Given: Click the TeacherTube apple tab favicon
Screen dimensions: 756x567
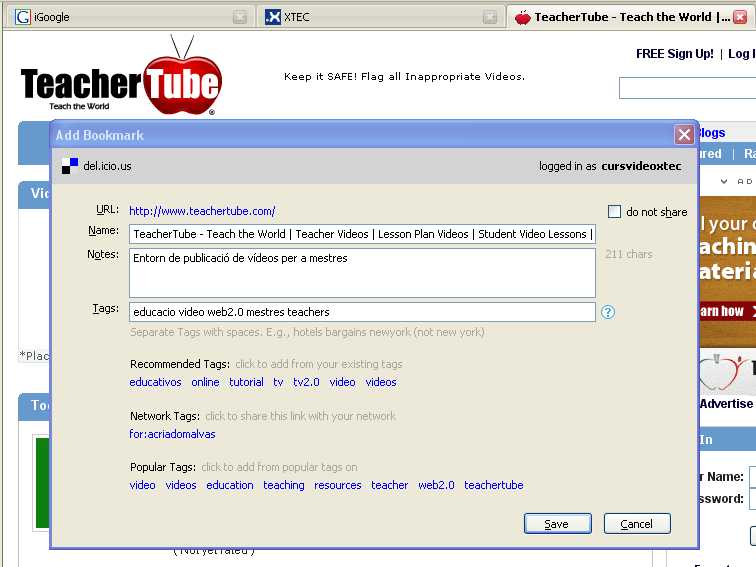Looking at the screenshot, I should coord(522,17).
